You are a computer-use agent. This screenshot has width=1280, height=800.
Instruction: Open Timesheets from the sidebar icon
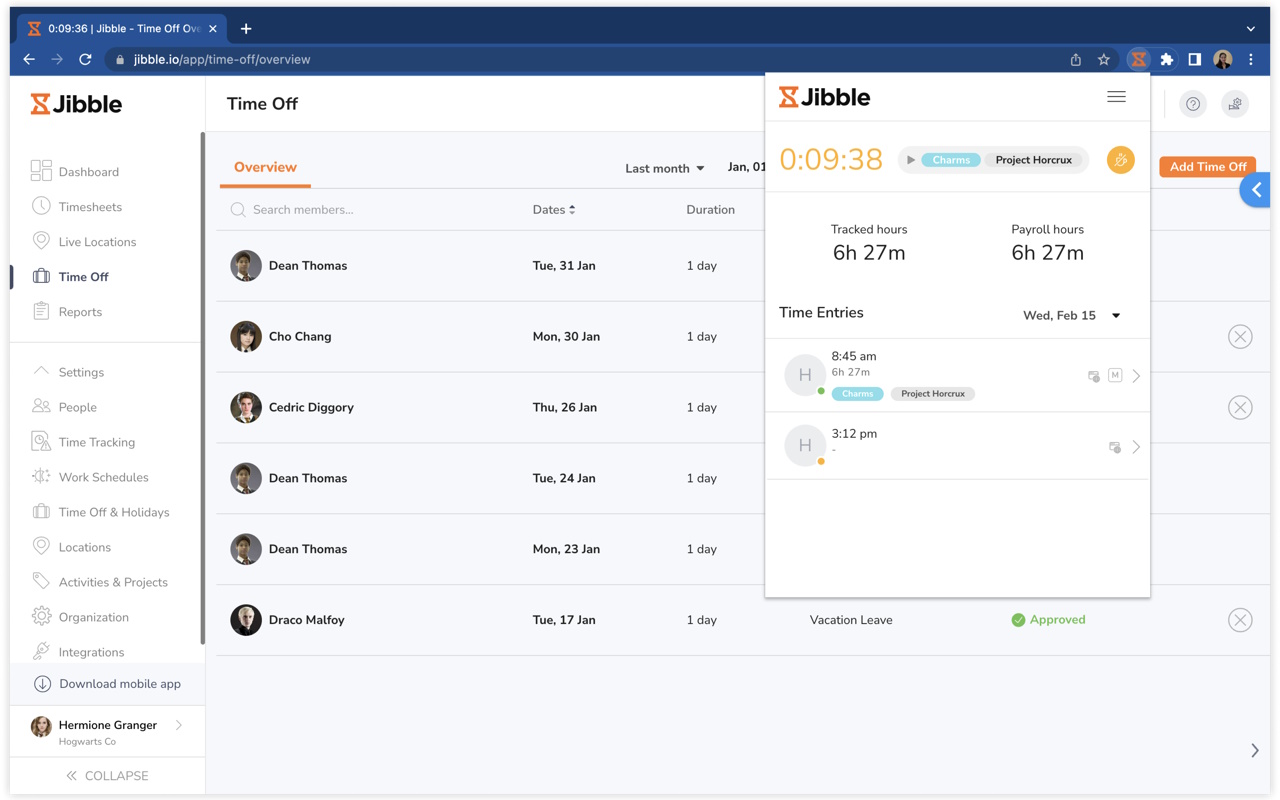click(41, 206)
